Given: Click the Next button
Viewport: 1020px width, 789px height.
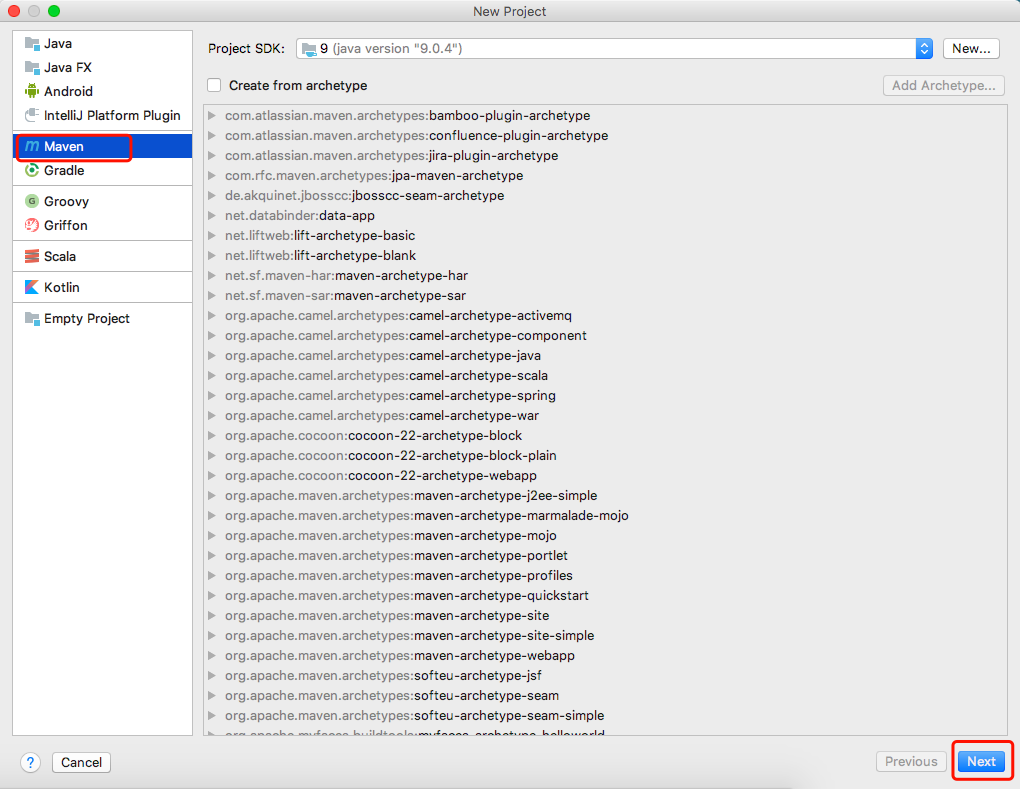Looking at the screenshot, I should click(x=981, y=762).
